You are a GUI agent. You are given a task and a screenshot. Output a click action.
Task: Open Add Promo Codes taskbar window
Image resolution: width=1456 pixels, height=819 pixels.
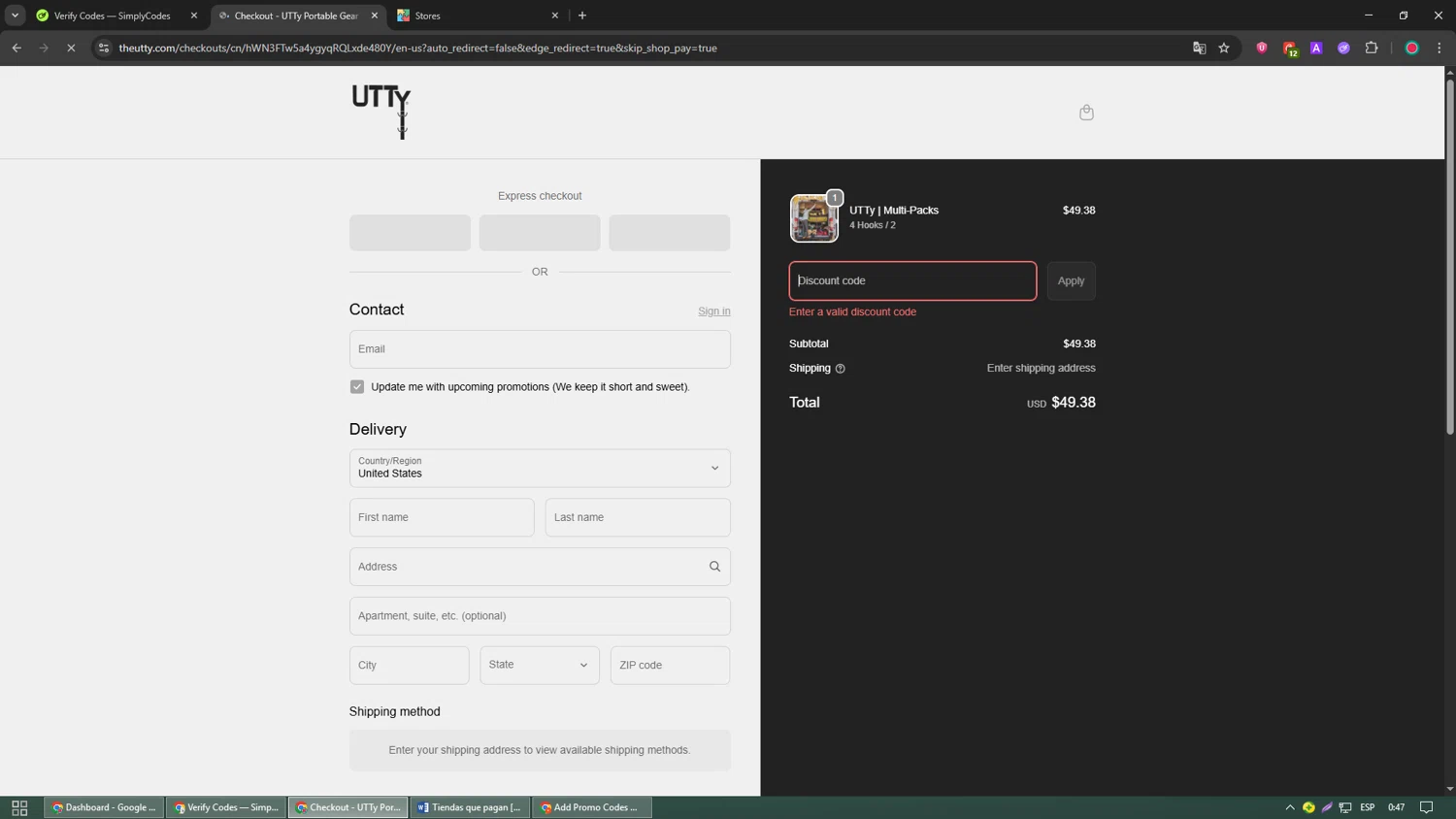coord(592,807)
